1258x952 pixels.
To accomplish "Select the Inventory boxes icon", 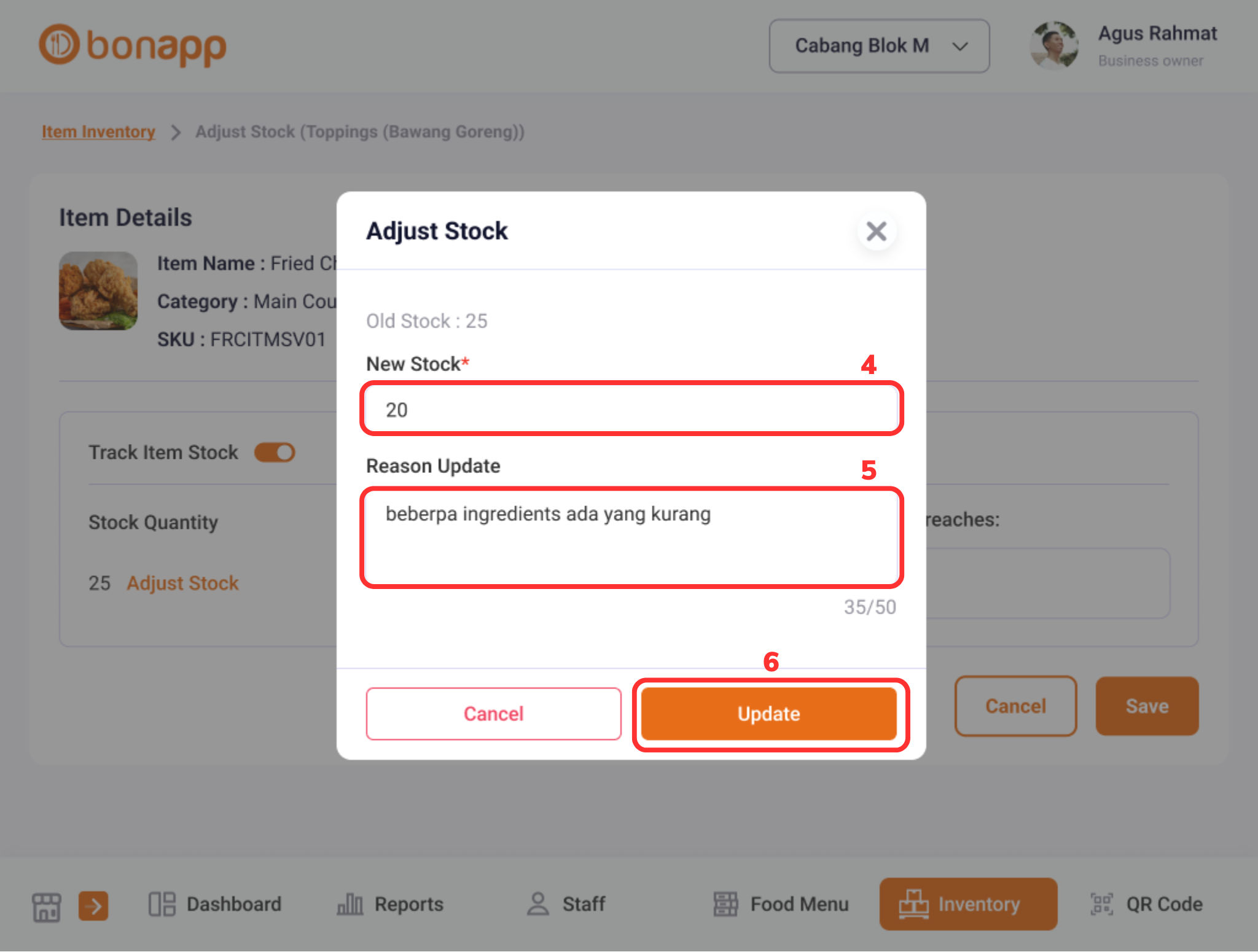I will click(x=913, y=904).
